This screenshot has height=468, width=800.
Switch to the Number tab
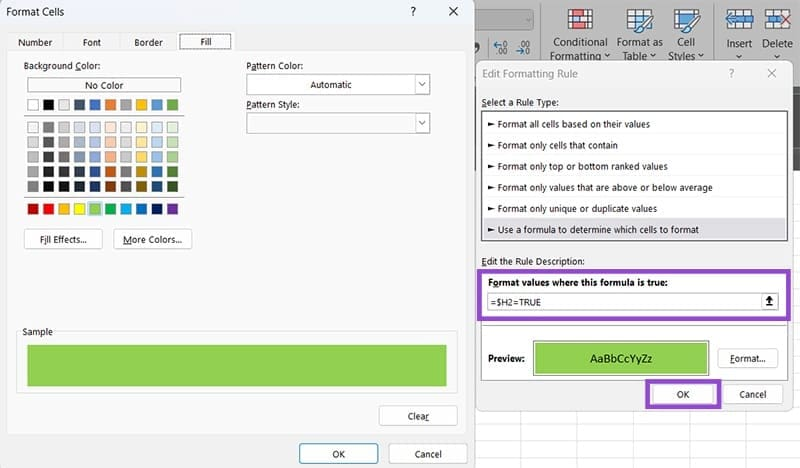[x=35, y=42]
